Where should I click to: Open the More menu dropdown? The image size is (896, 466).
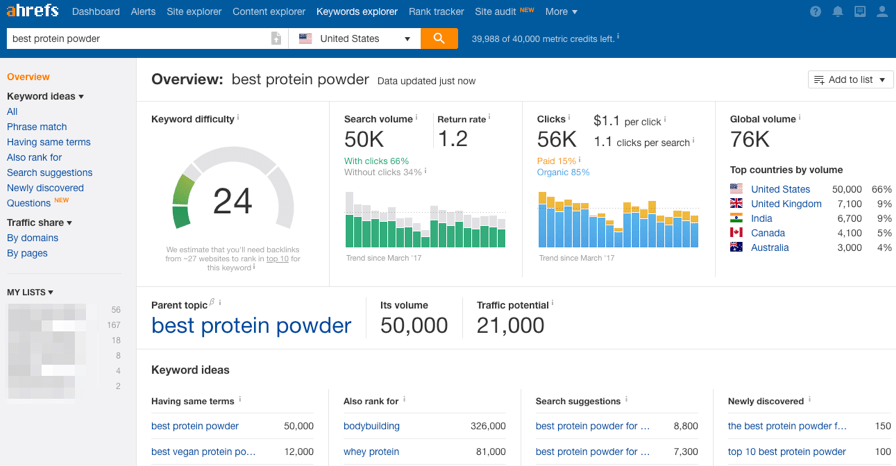tap(561, 11)
